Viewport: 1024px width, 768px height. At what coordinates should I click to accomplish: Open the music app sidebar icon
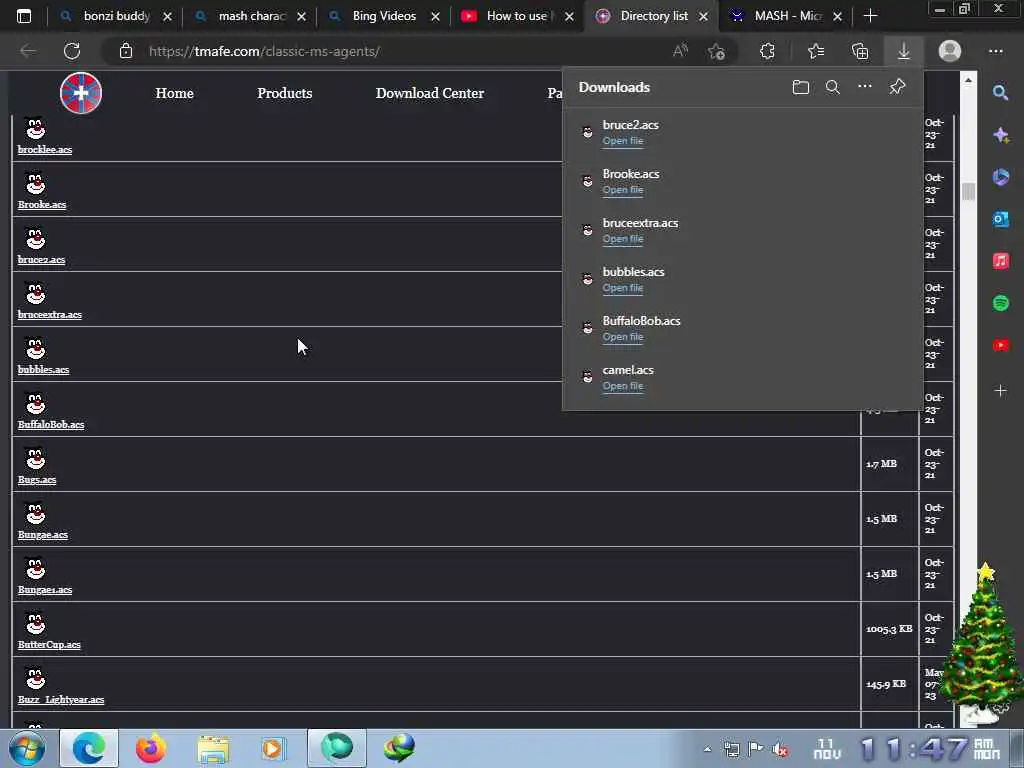pyautogui.click(x=1000, y=261)
